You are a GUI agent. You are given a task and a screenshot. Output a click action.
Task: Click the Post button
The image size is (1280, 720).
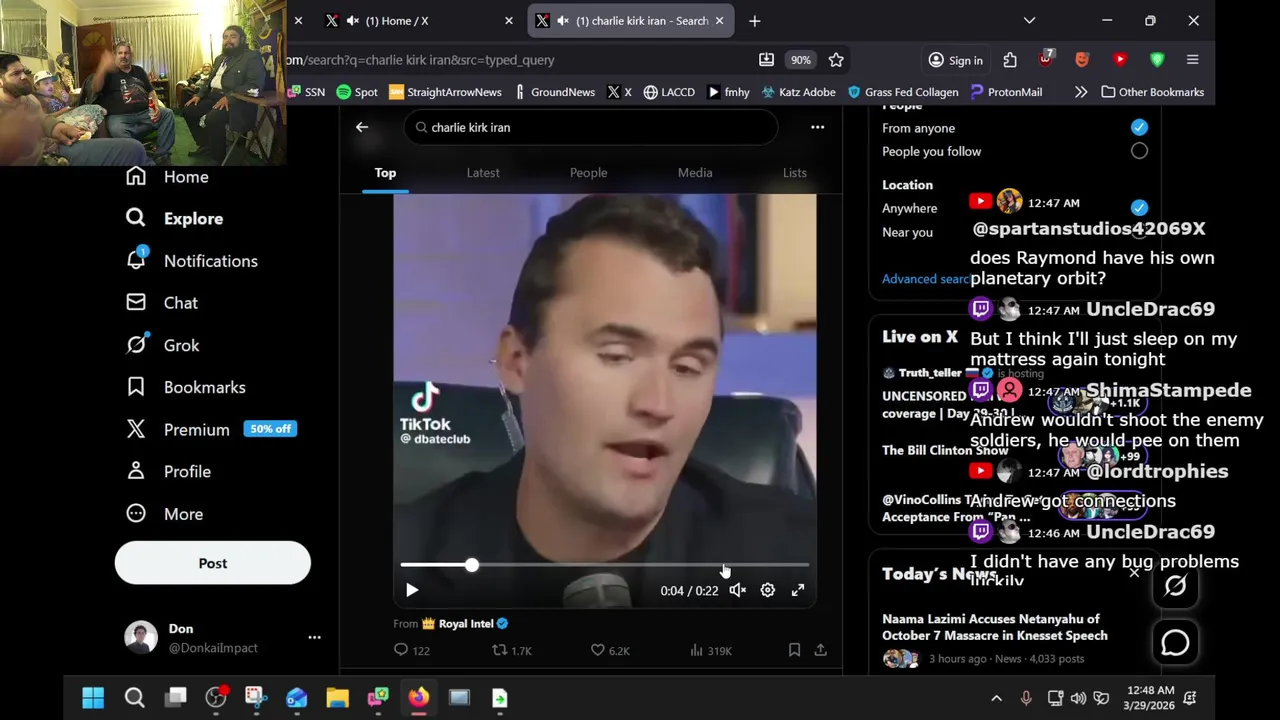[x=213, y=563]
